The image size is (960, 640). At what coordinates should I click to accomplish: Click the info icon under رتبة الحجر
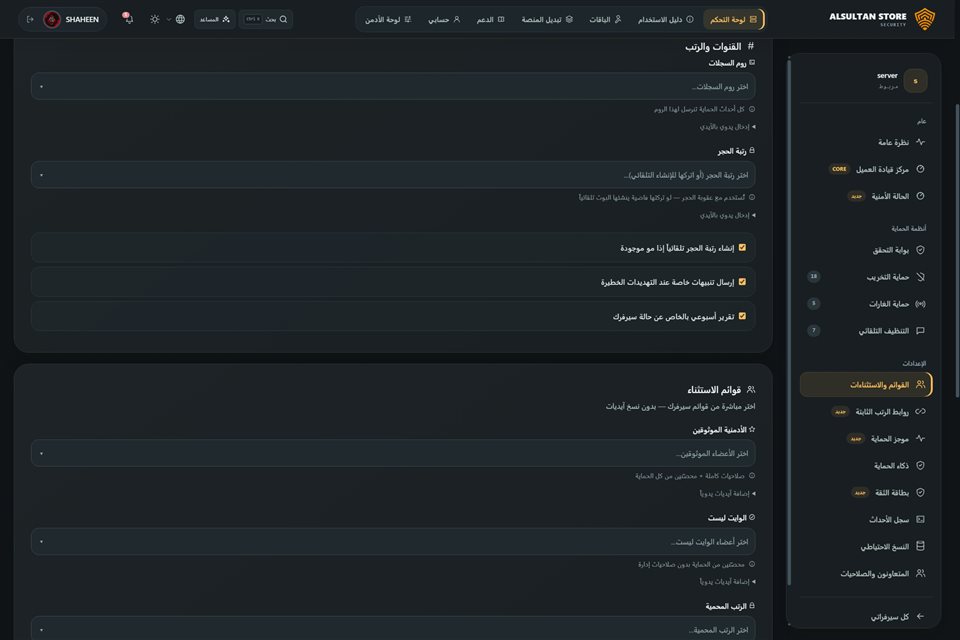tap(752, 197)
